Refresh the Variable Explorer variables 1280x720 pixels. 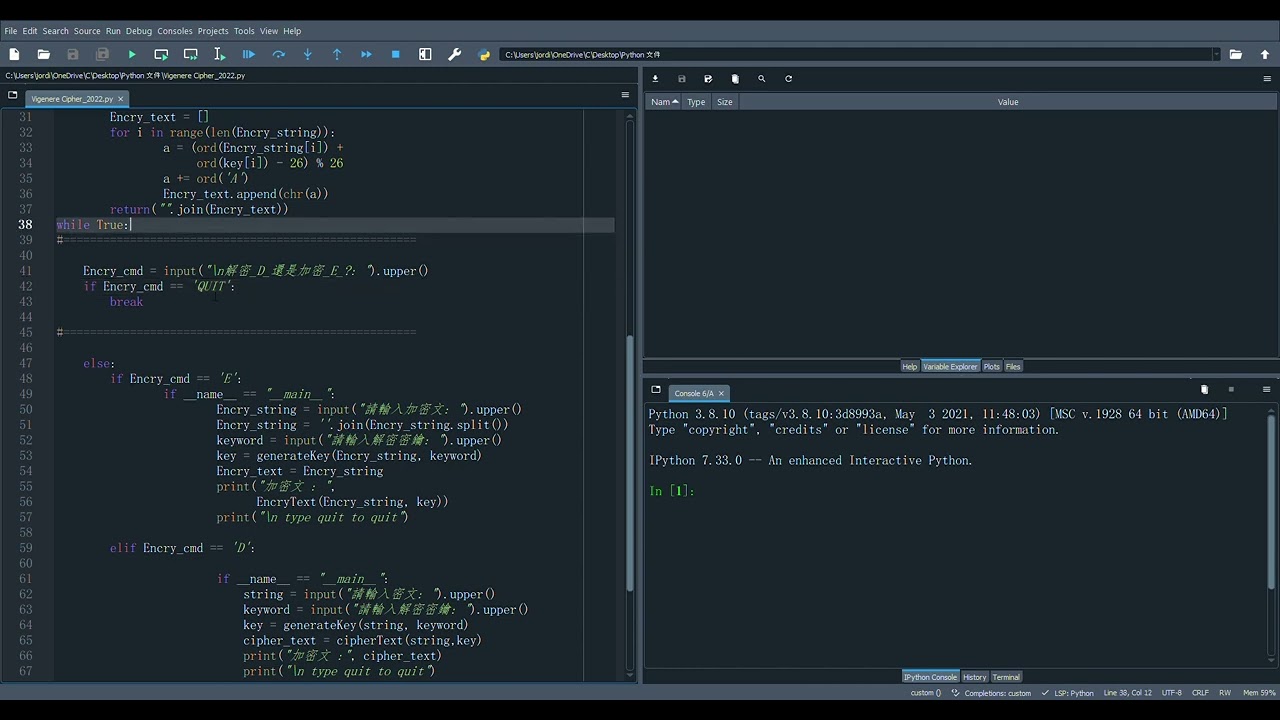coord(788,79)
